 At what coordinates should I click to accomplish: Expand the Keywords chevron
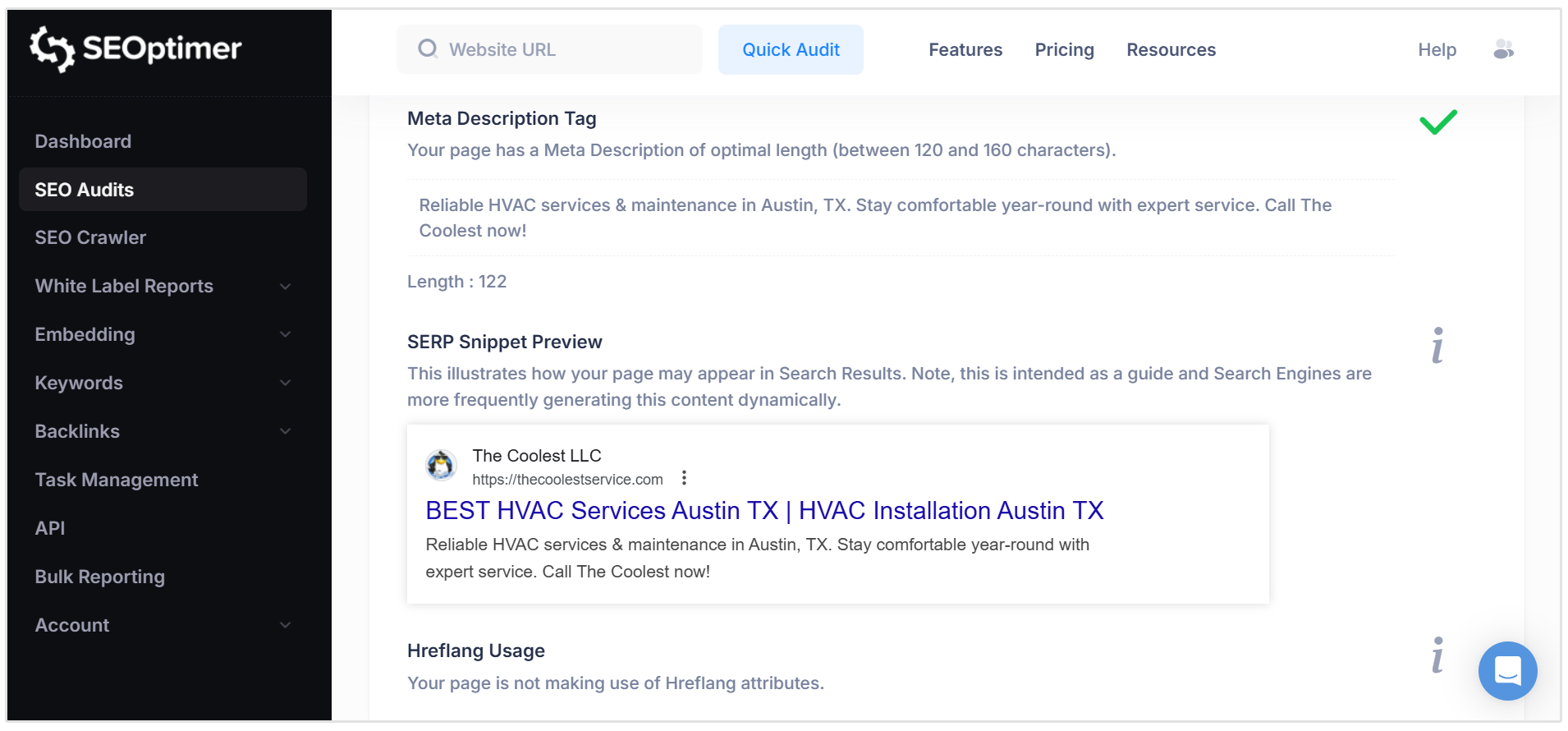[285, 383]
